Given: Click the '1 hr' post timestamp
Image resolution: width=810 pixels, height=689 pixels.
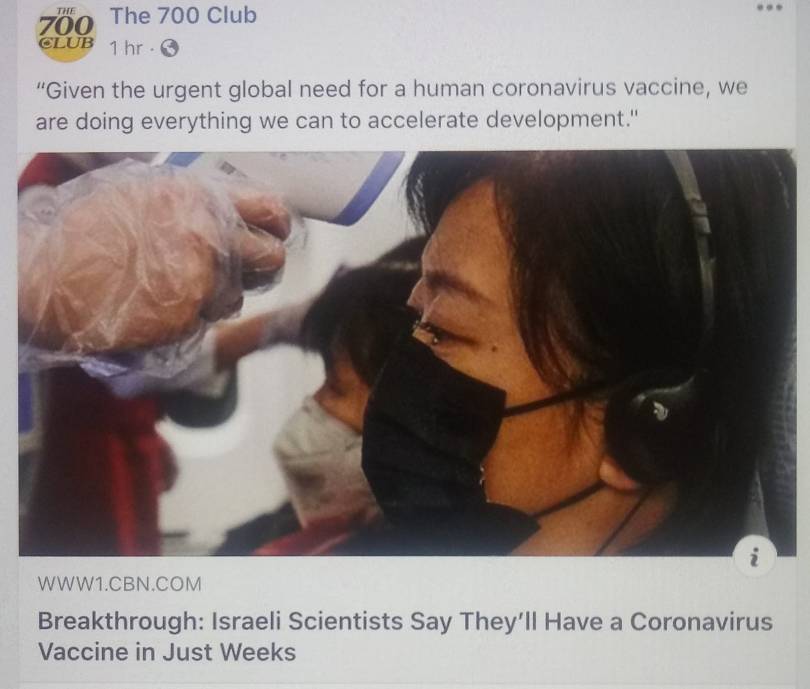Looking at the screenshot, I should click(126, 48).
